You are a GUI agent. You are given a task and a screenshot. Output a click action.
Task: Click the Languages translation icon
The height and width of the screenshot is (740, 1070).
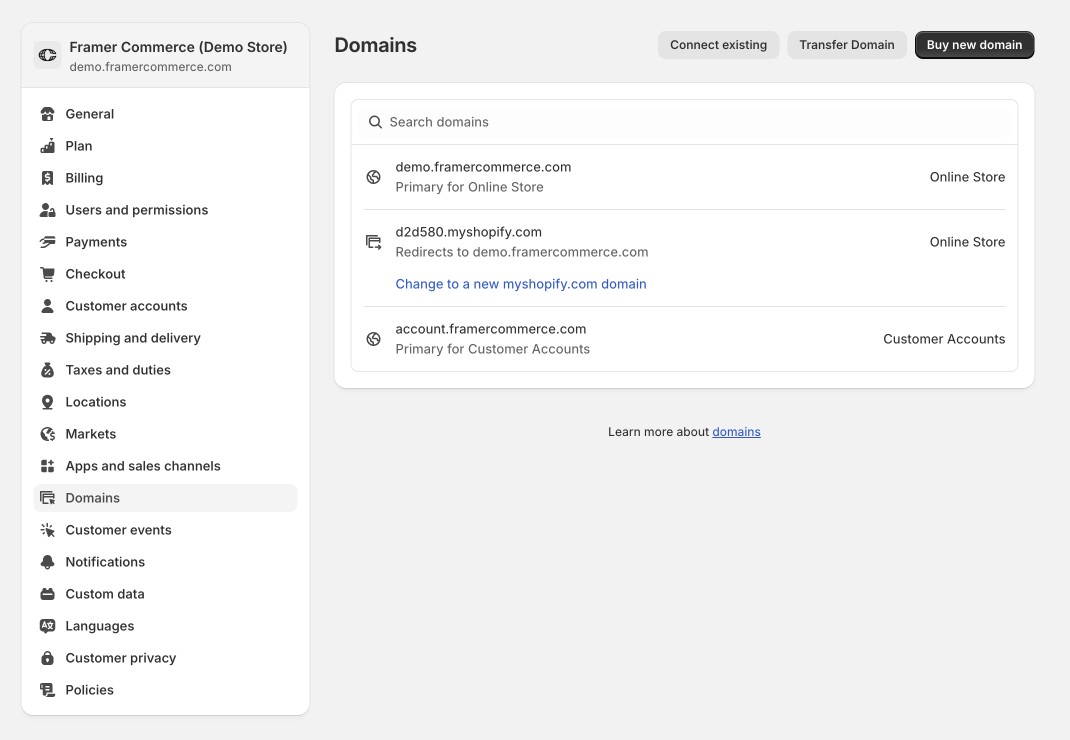pyautogui.click(x=47, y=626)
